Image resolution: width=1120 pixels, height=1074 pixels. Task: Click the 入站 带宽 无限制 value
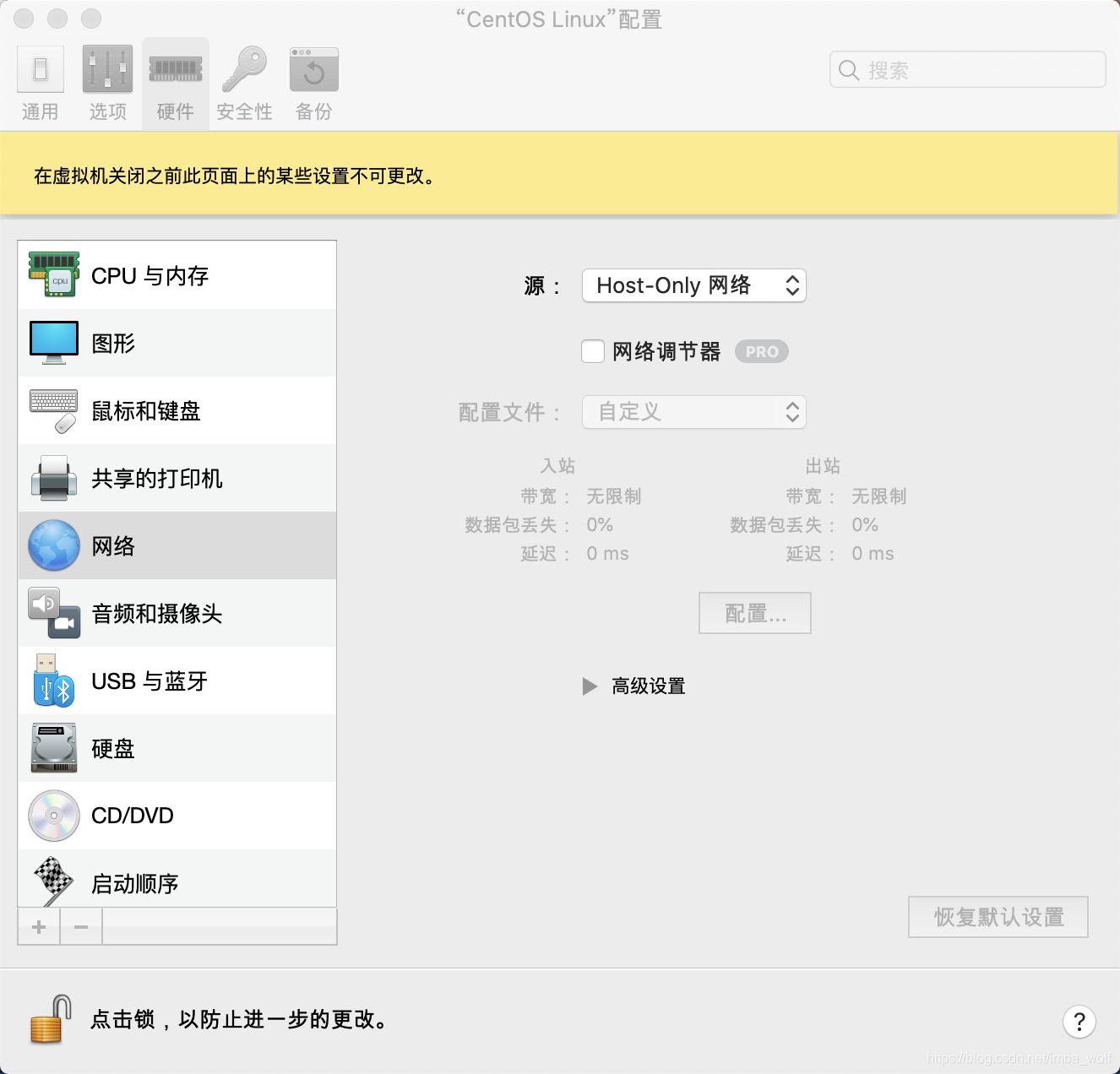tap(614, 496)
